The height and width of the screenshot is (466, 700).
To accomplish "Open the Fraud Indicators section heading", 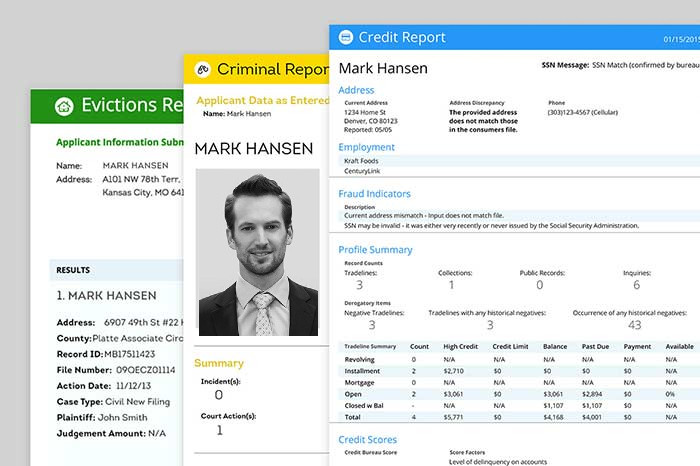I will click(374, 194).
